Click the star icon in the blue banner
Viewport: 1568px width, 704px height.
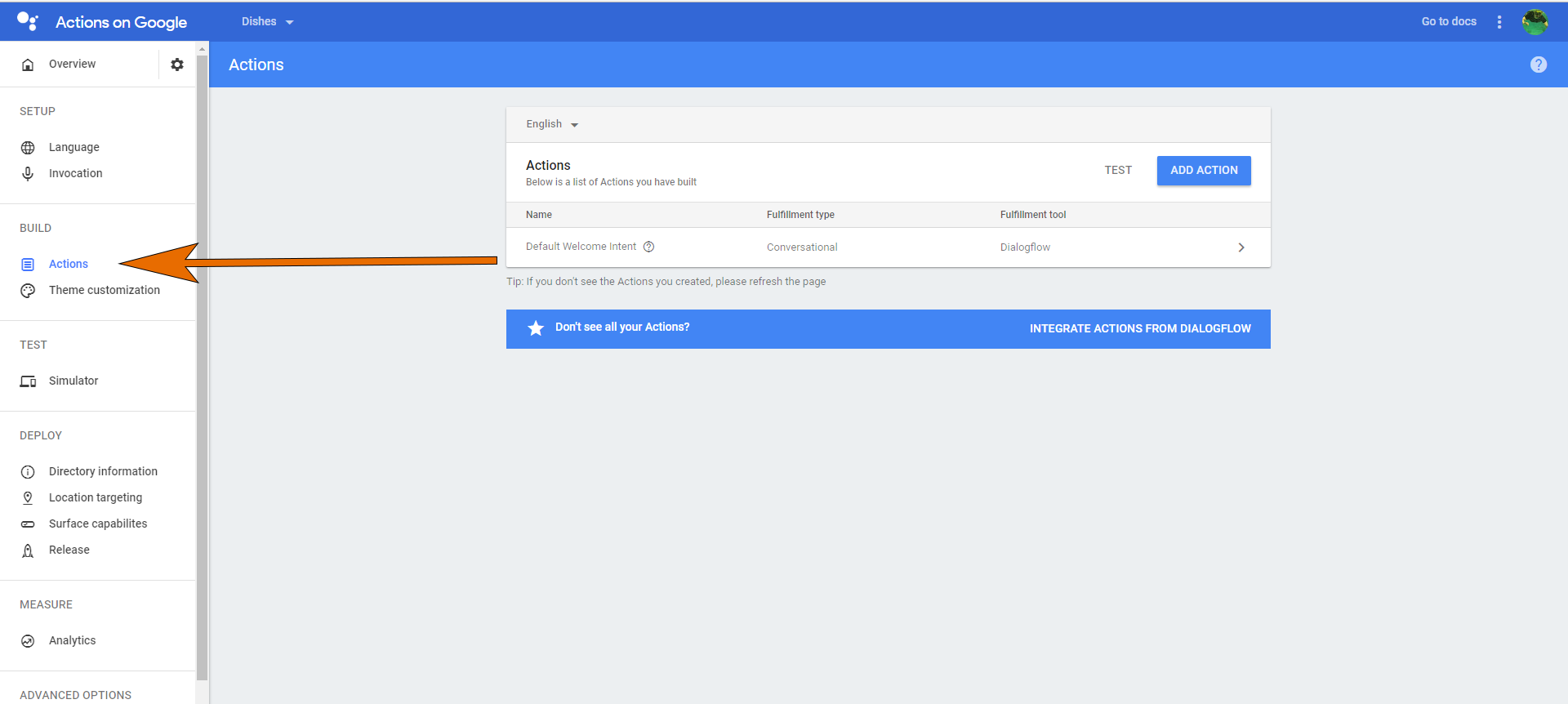[536, 328]
